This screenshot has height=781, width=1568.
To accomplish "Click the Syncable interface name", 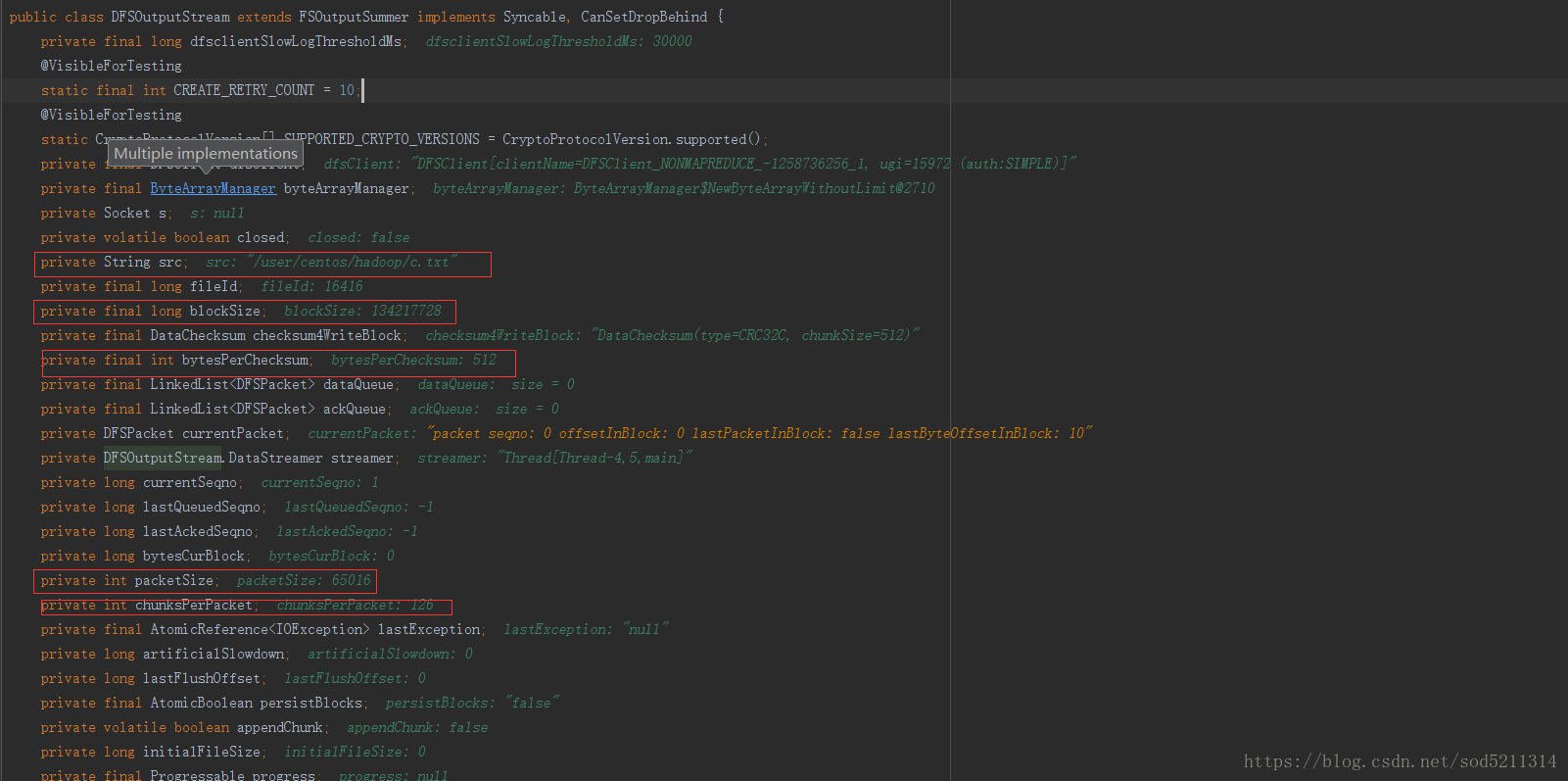I will [536, 17].
